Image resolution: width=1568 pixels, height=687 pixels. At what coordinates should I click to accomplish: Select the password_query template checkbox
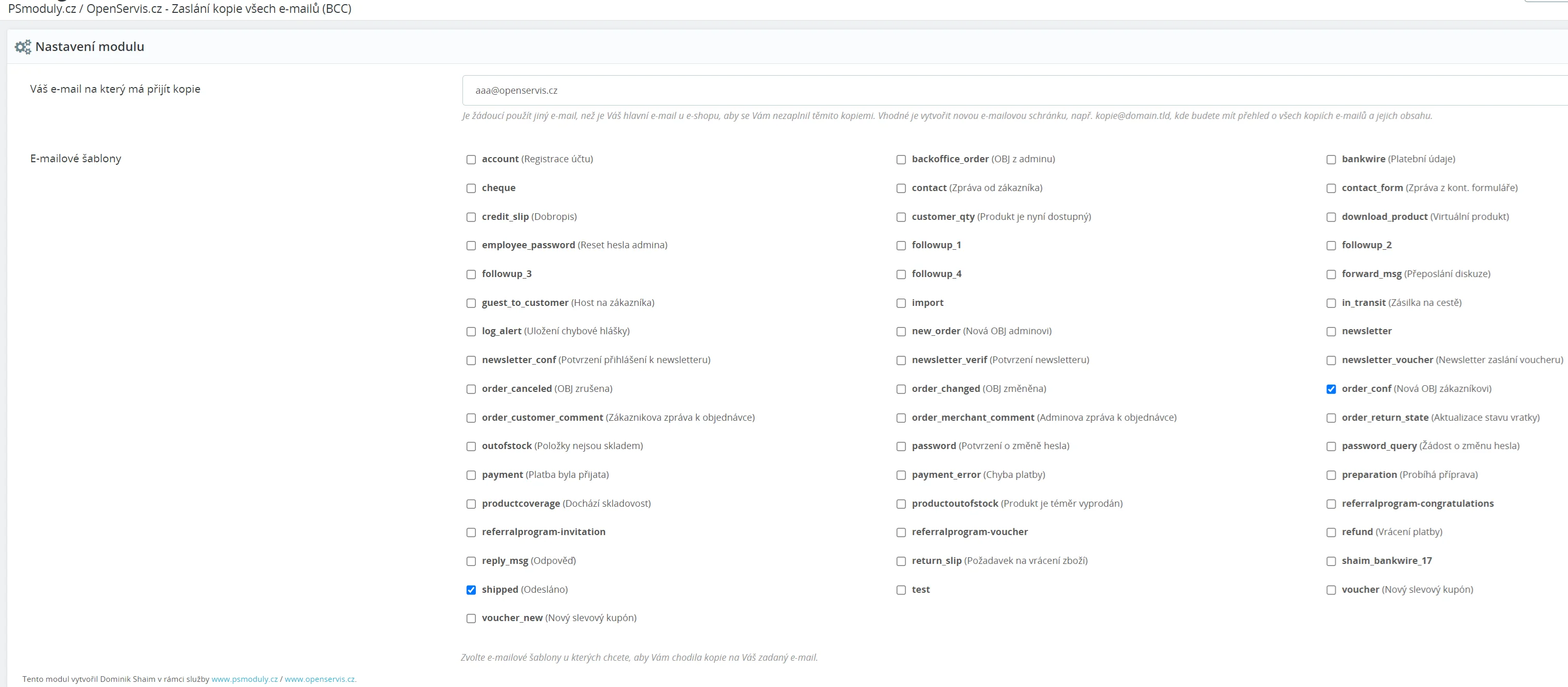coord(1331,446)
